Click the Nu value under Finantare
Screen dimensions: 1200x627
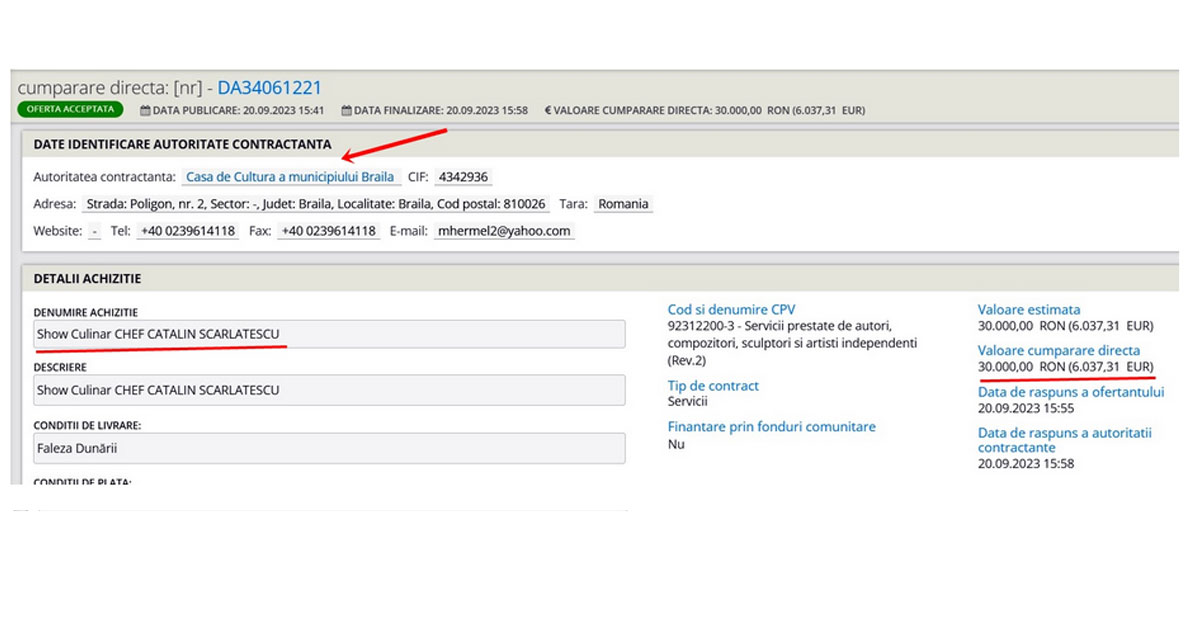676,443
